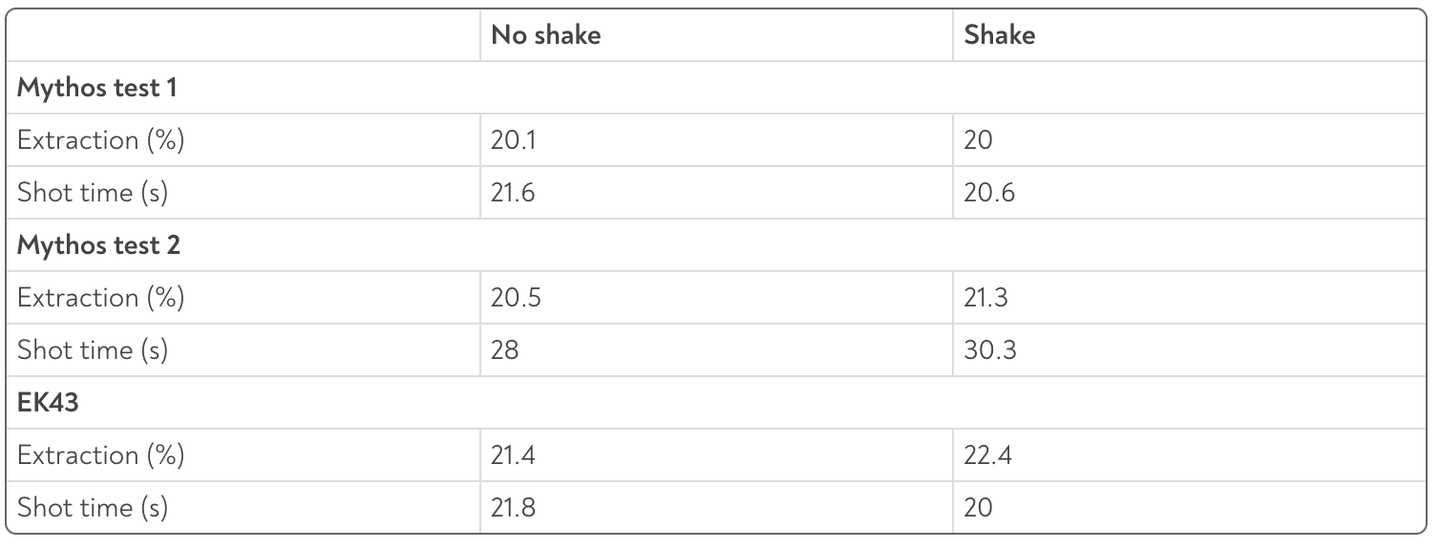
Task: Click Extraction (%) label under Mythos test 1
Action: click(x=101, y=140)
